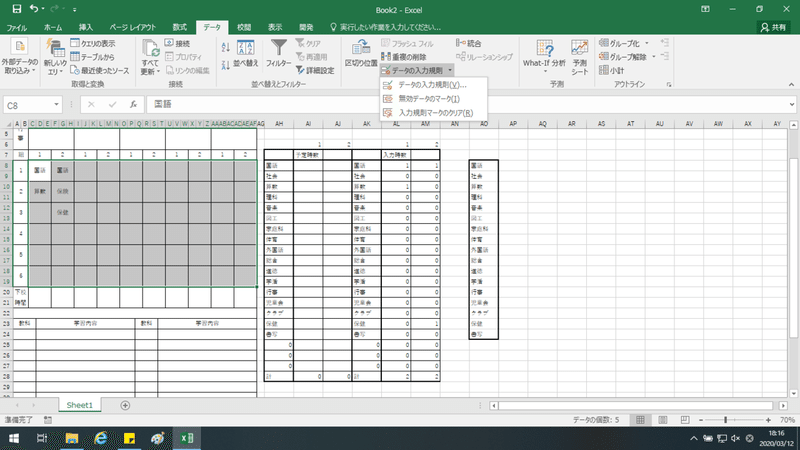Click the 70% zoom level
The image size is (800, 450).
(788, 420)
